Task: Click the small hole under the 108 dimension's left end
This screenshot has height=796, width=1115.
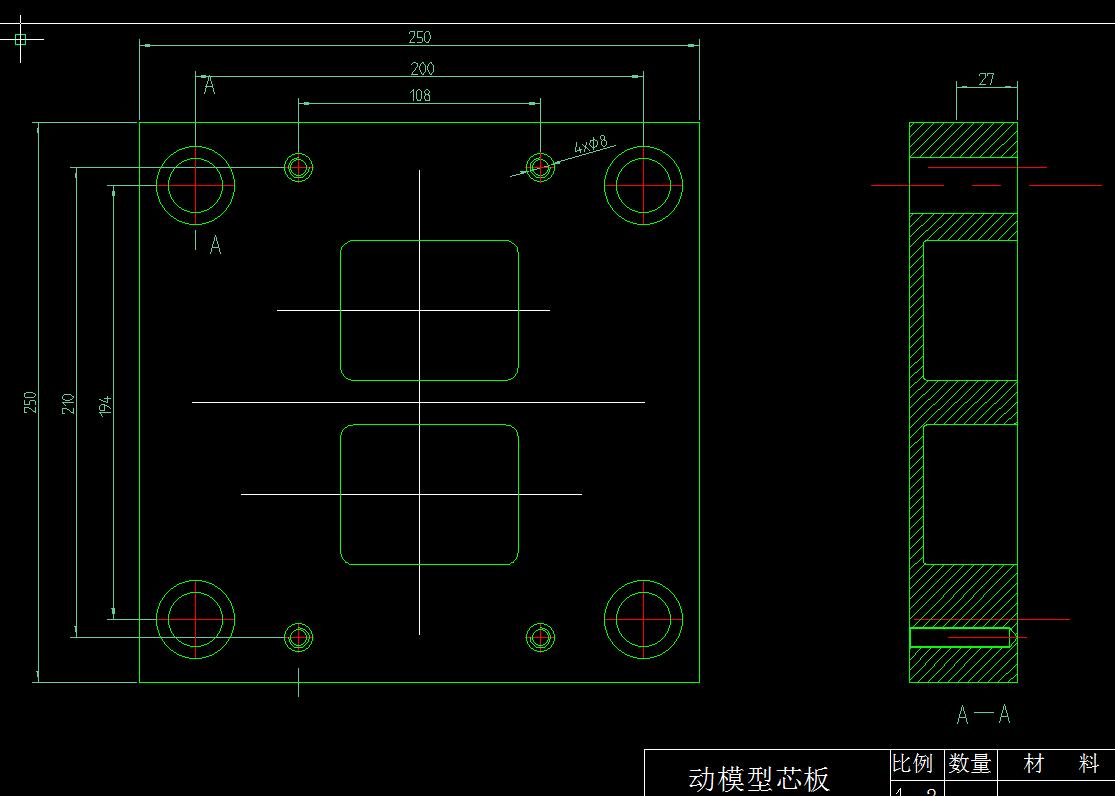Action: click(299, 167)
